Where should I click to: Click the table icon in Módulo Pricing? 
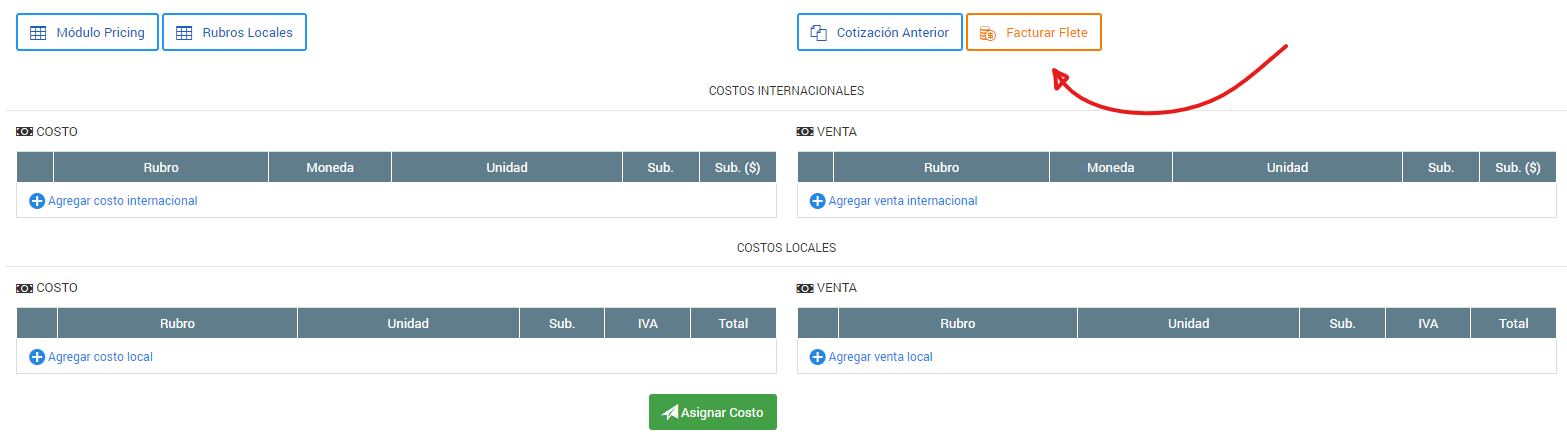38,33
